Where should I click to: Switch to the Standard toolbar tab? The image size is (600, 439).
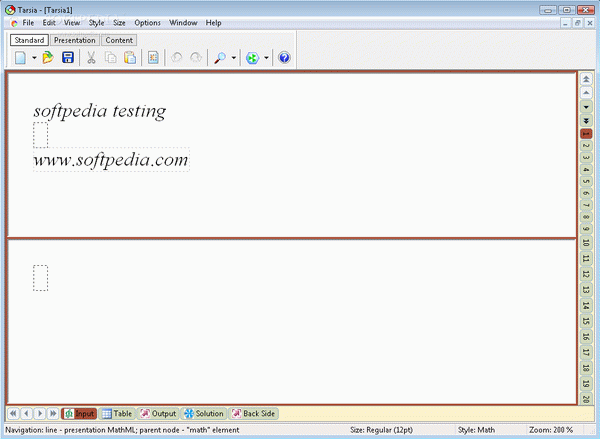click(x=29, y=40)
